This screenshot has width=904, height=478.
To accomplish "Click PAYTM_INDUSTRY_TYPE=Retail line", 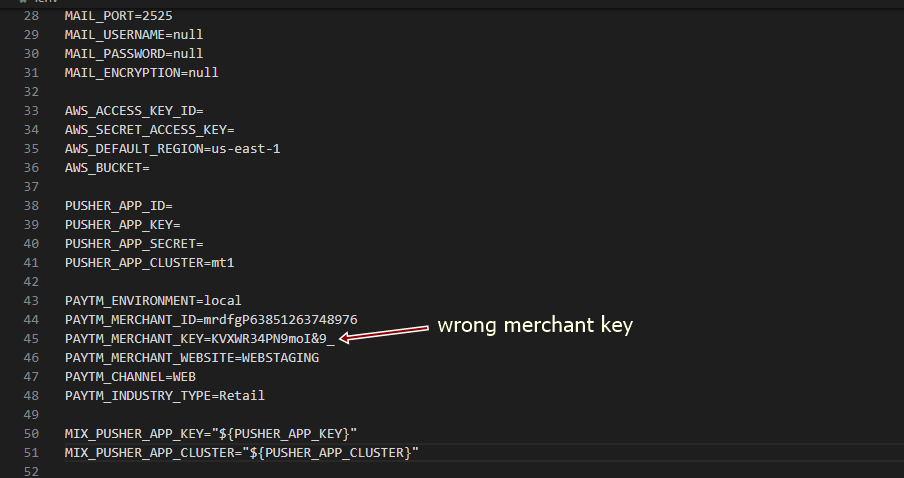I will coord(164,396).
